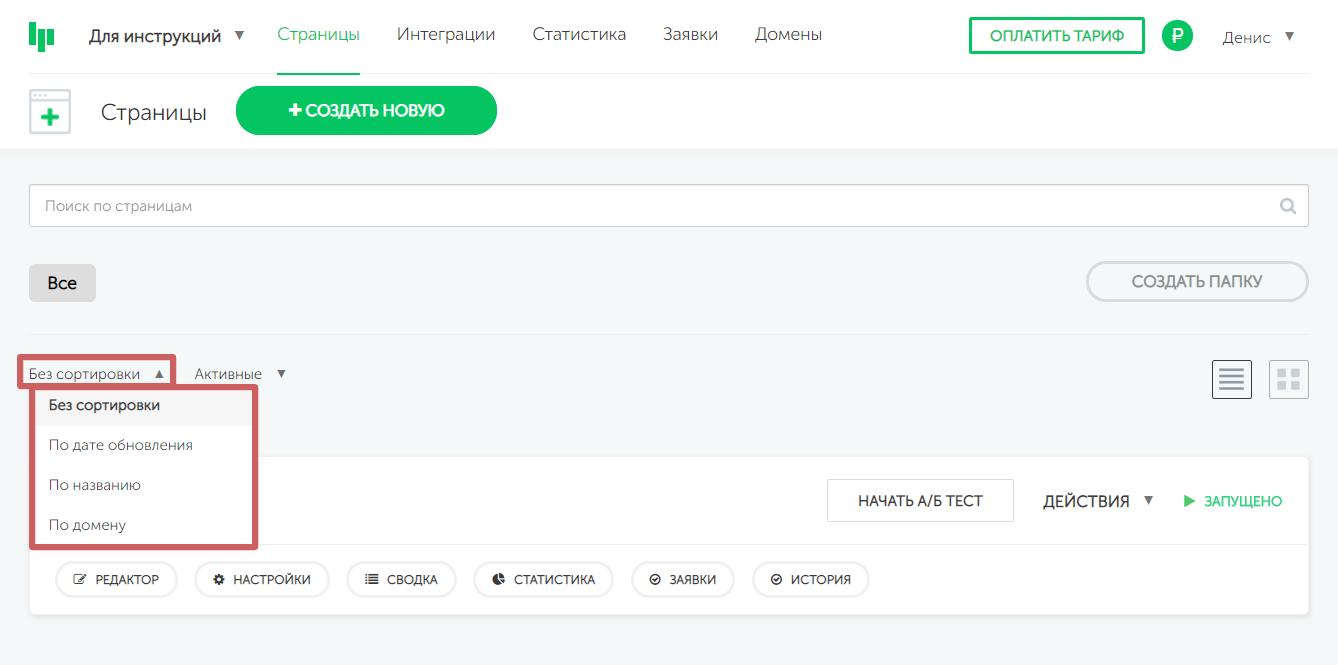Go to the Интеграции tab

point(446,35)
